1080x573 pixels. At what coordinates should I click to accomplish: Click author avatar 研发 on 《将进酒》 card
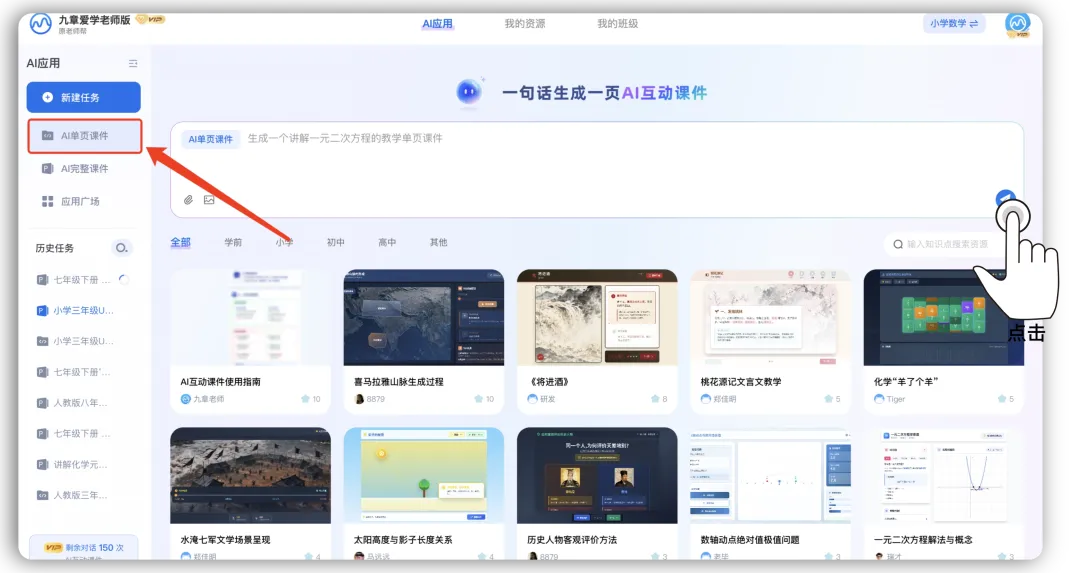pyautogui.click(x=532, y=399)
